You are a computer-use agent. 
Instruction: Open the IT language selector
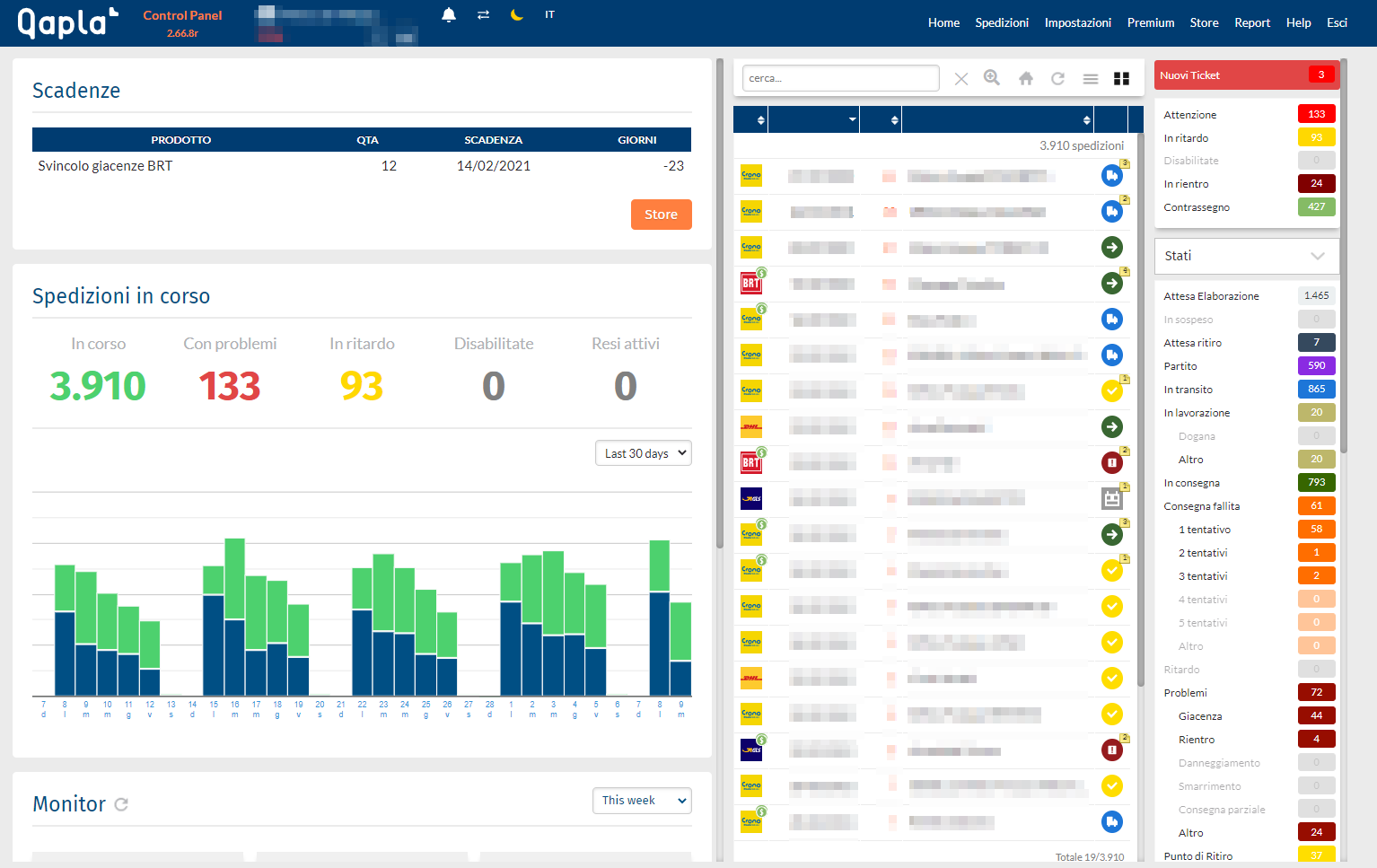click(x=549, y=14)
